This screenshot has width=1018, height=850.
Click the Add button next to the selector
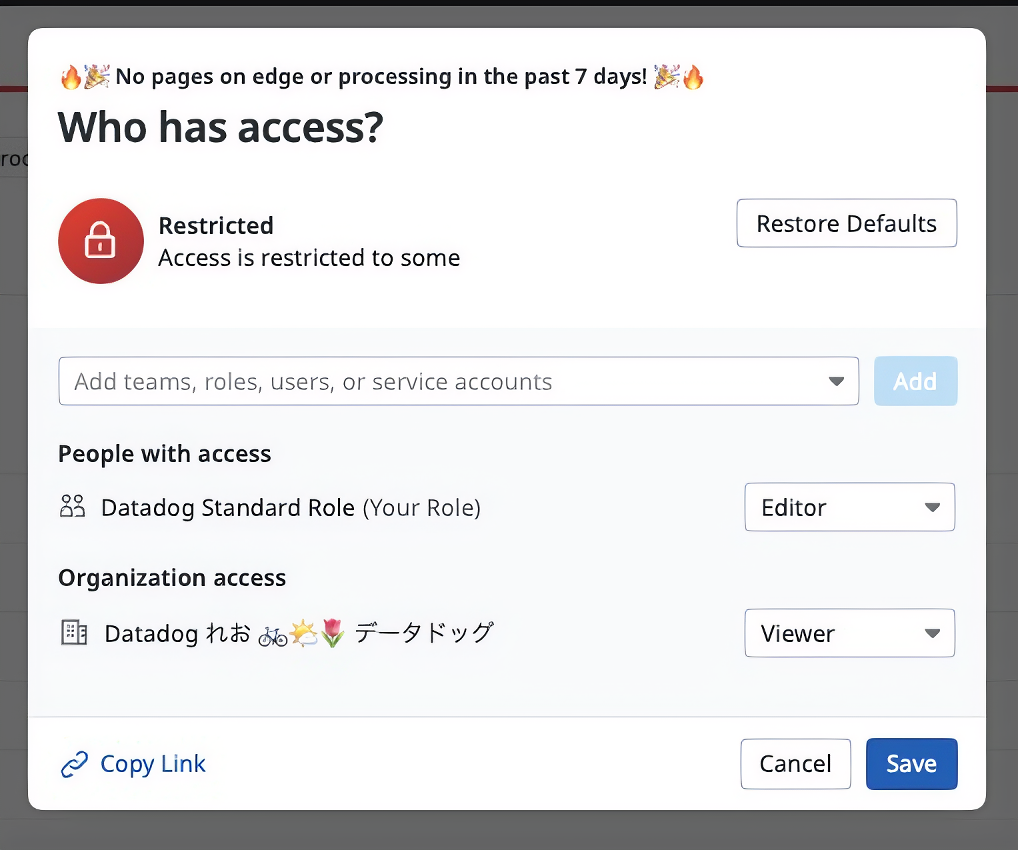[x=915, y=381]
